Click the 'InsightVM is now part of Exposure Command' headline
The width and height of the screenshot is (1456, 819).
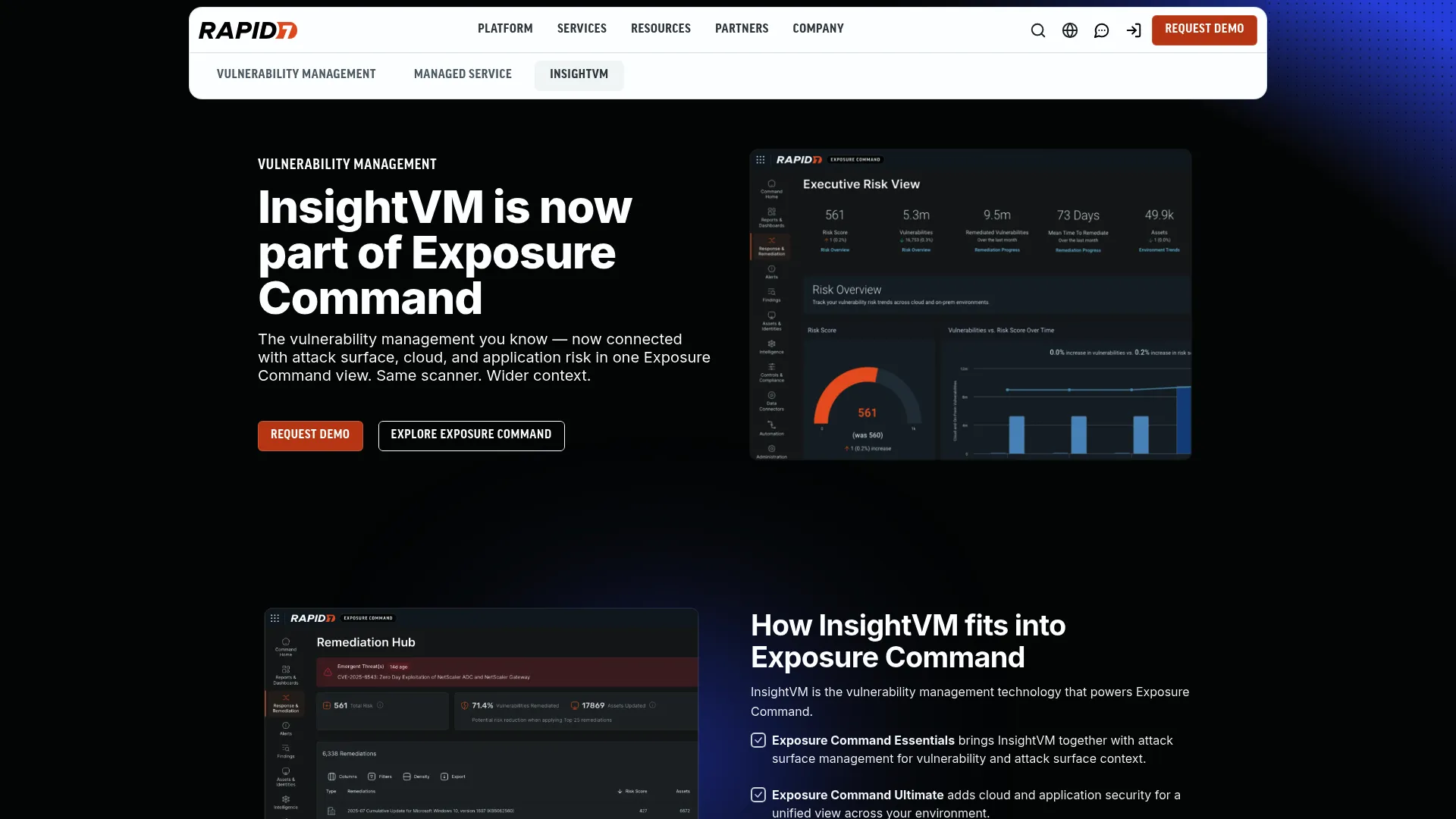[445, 253]
